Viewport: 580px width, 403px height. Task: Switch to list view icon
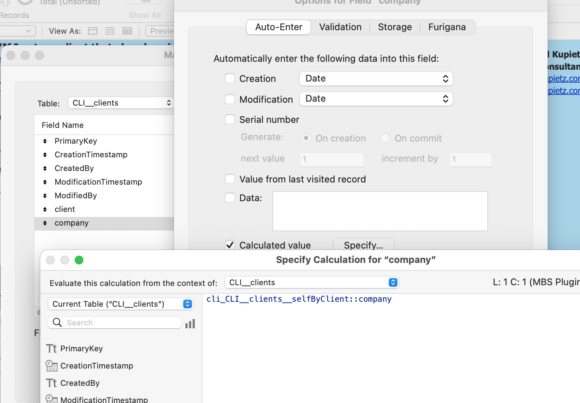click(x=110, y=31)
